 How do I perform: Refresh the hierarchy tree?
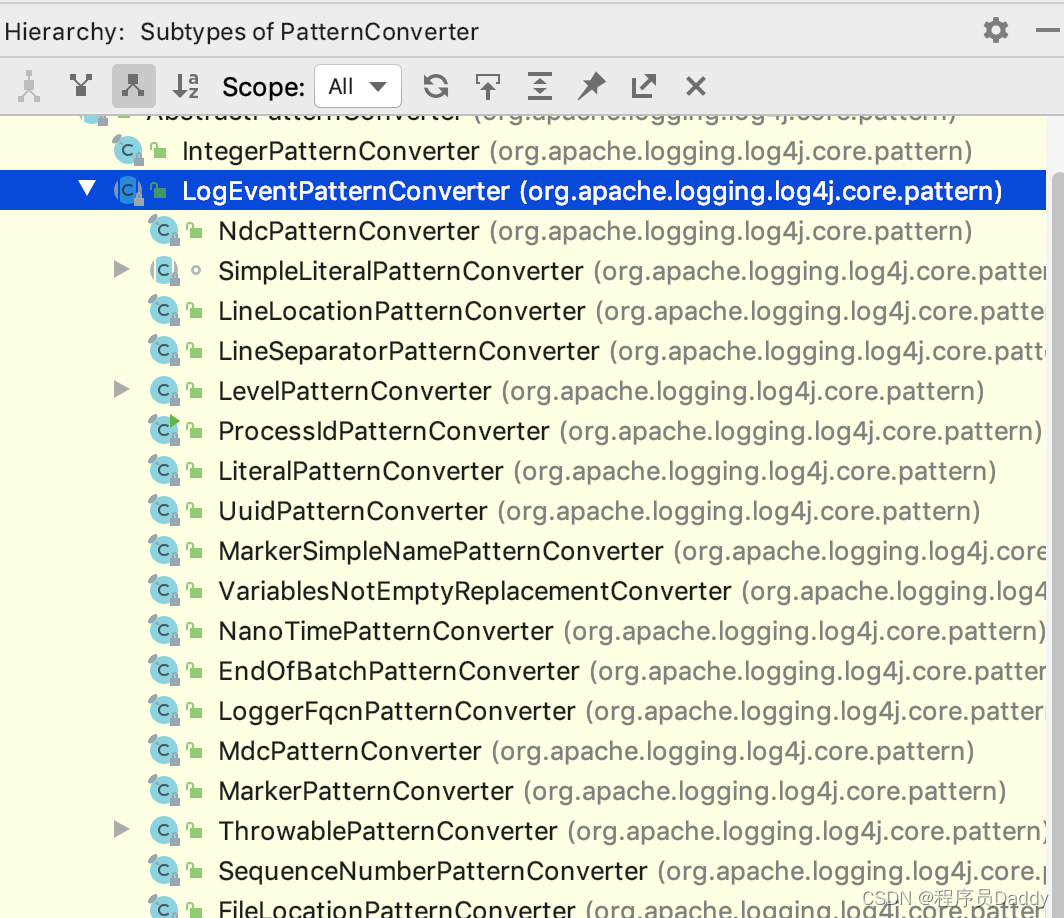(436, 86)
